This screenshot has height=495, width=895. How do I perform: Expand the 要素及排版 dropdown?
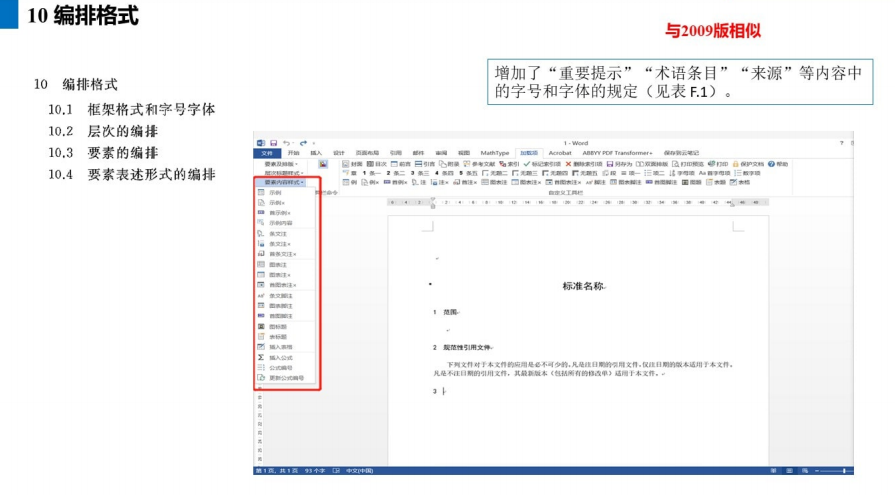tap(281, 164)
